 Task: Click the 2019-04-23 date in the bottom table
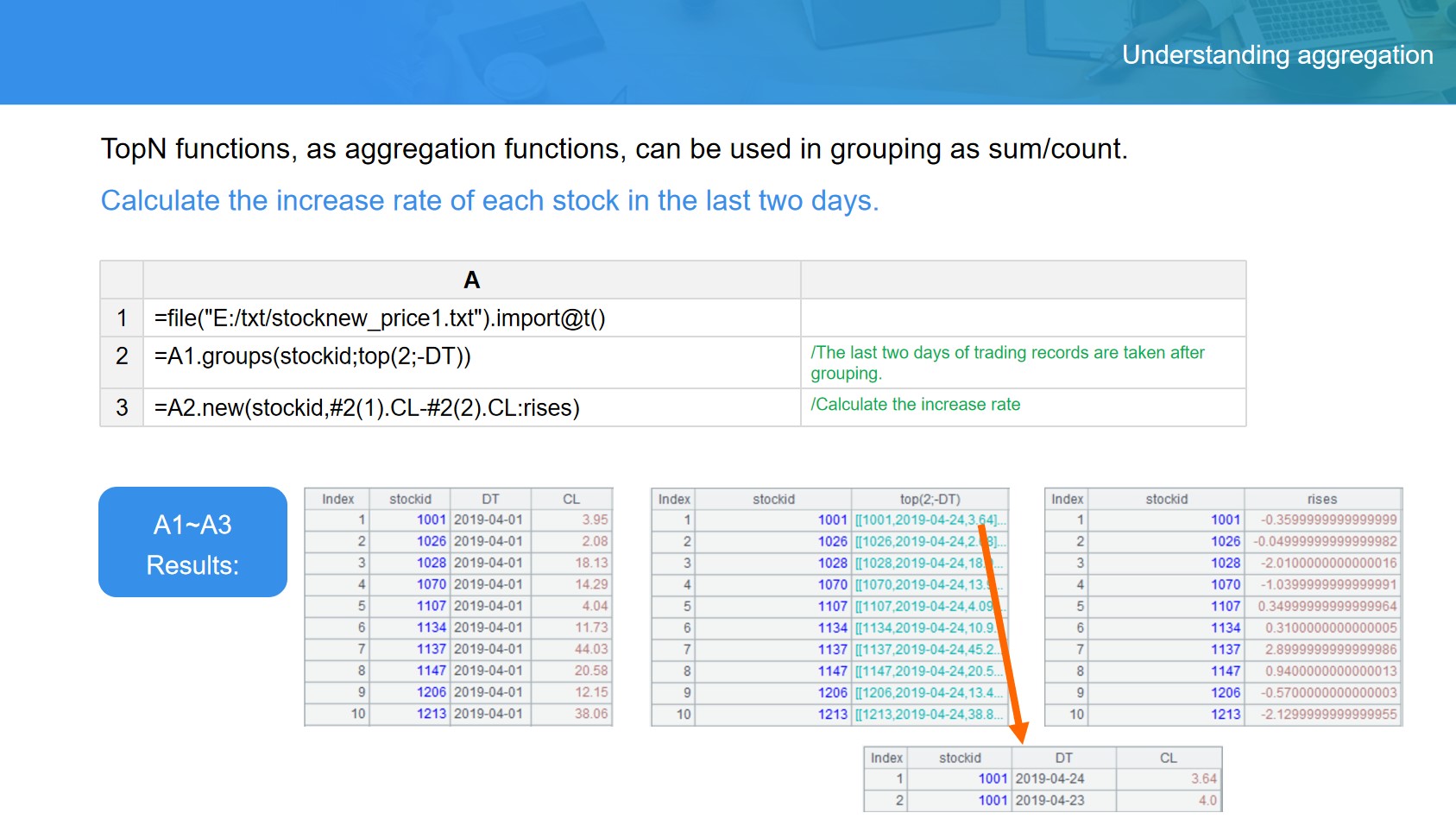pos(1049,800)
